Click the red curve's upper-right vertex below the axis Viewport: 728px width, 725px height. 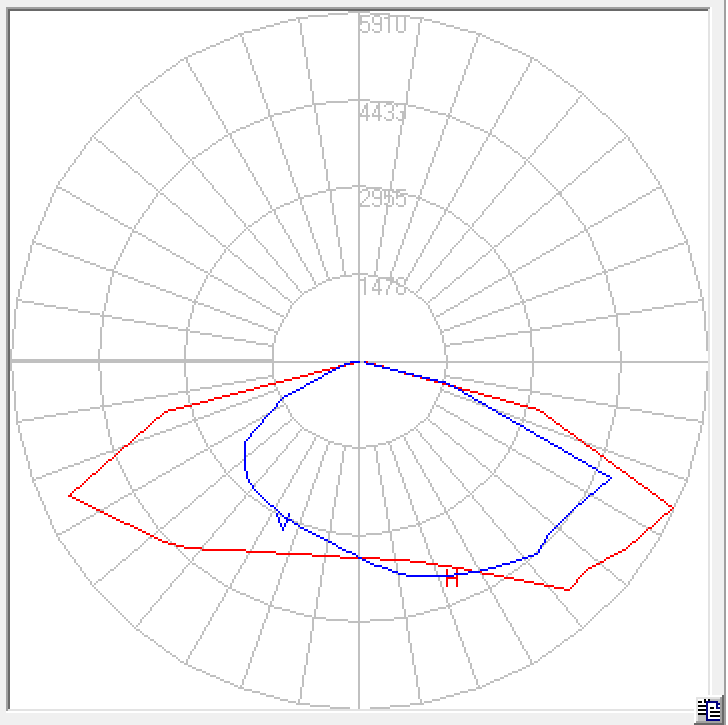coord(540,409)
